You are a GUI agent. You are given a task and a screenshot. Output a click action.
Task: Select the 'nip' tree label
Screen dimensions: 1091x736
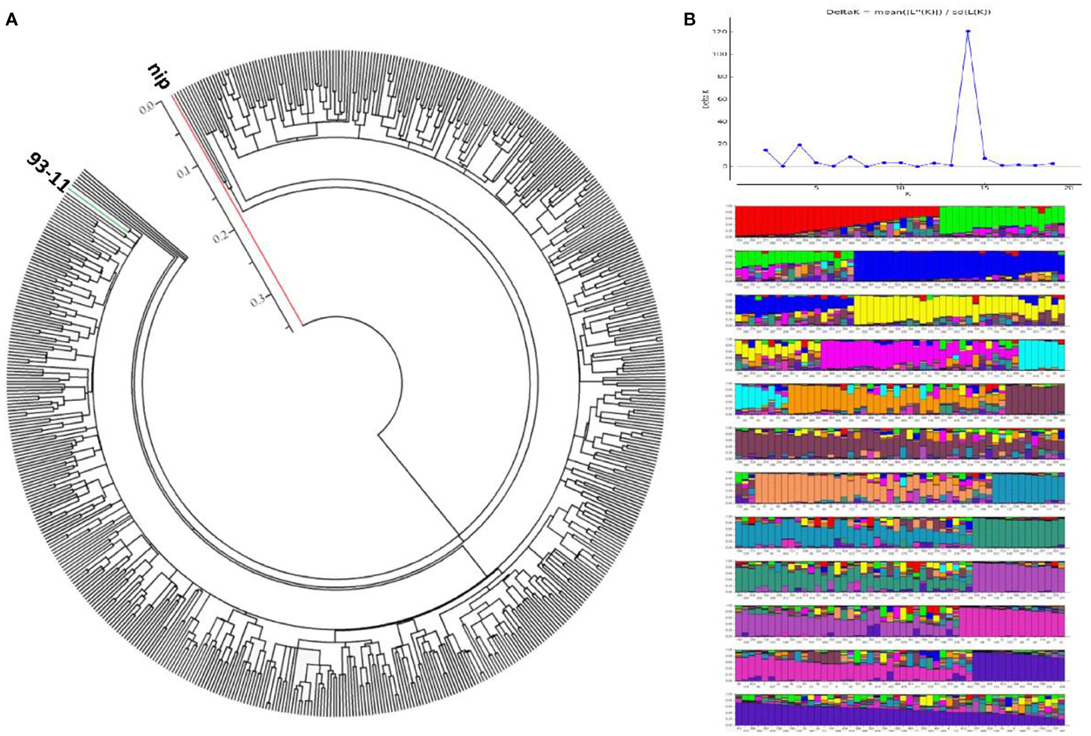pos(159,75)
